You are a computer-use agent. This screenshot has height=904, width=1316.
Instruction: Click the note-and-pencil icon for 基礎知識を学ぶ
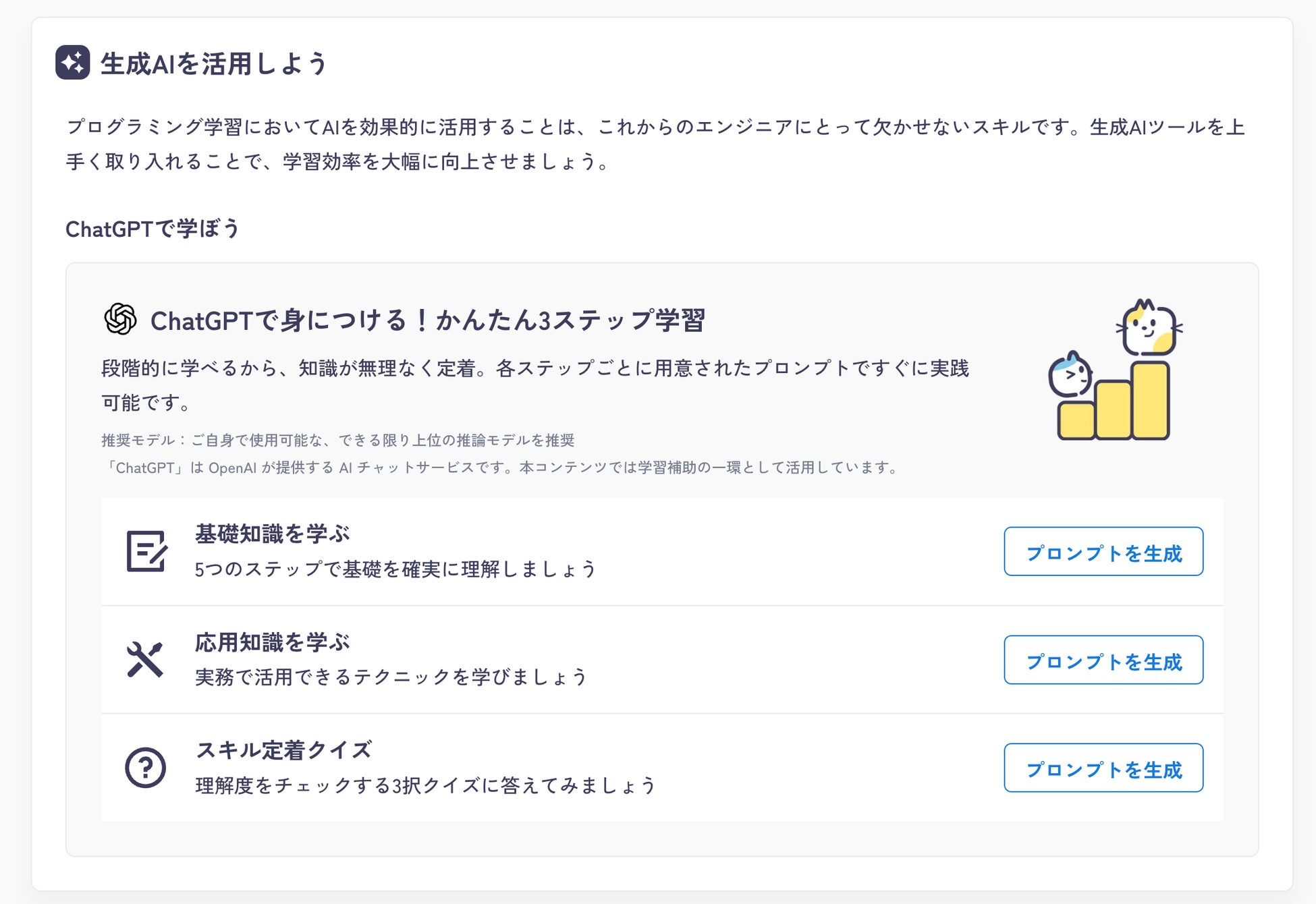pos(146,551)
